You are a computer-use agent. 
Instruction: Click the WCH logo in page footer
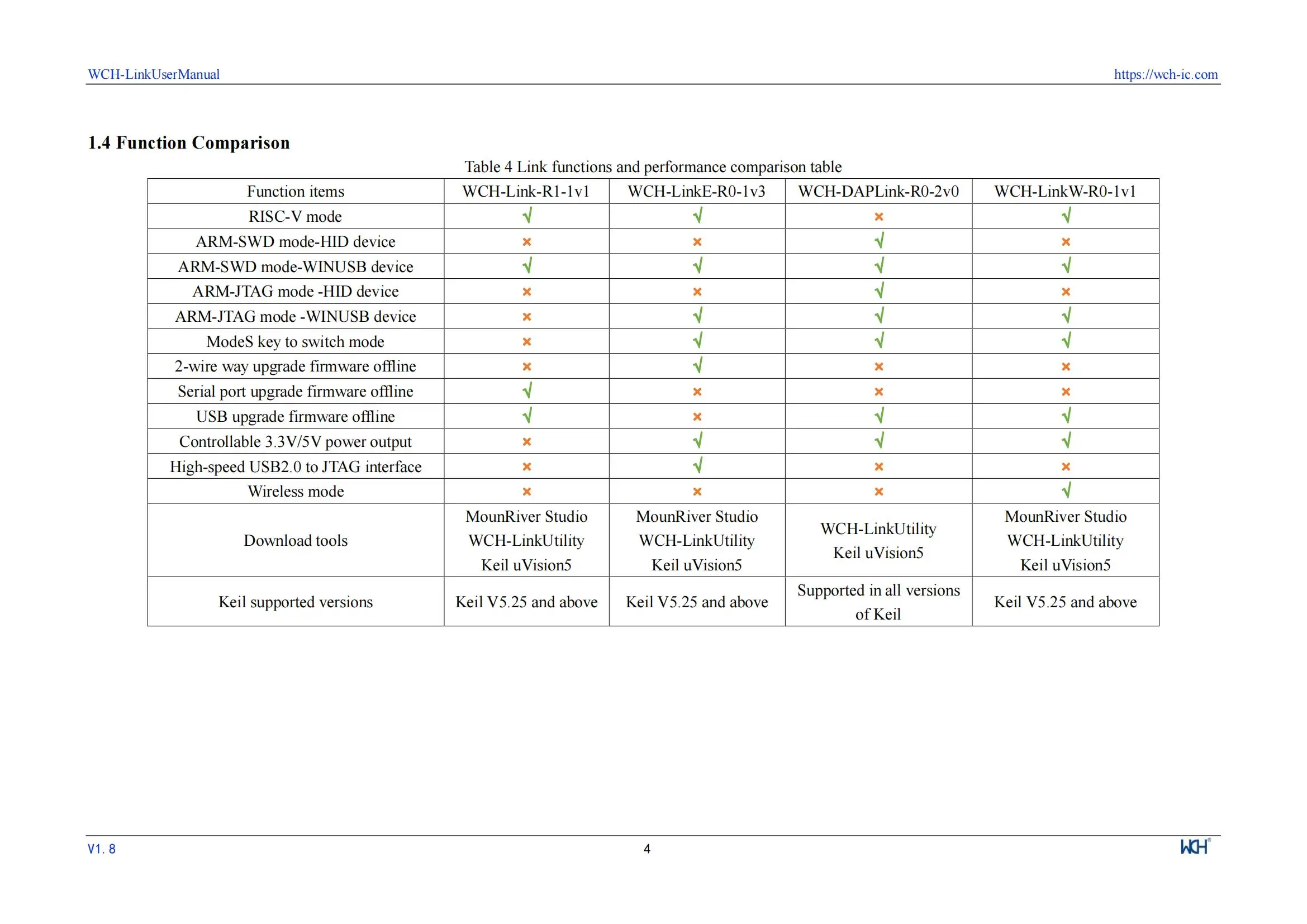(x=1194, y=846)
